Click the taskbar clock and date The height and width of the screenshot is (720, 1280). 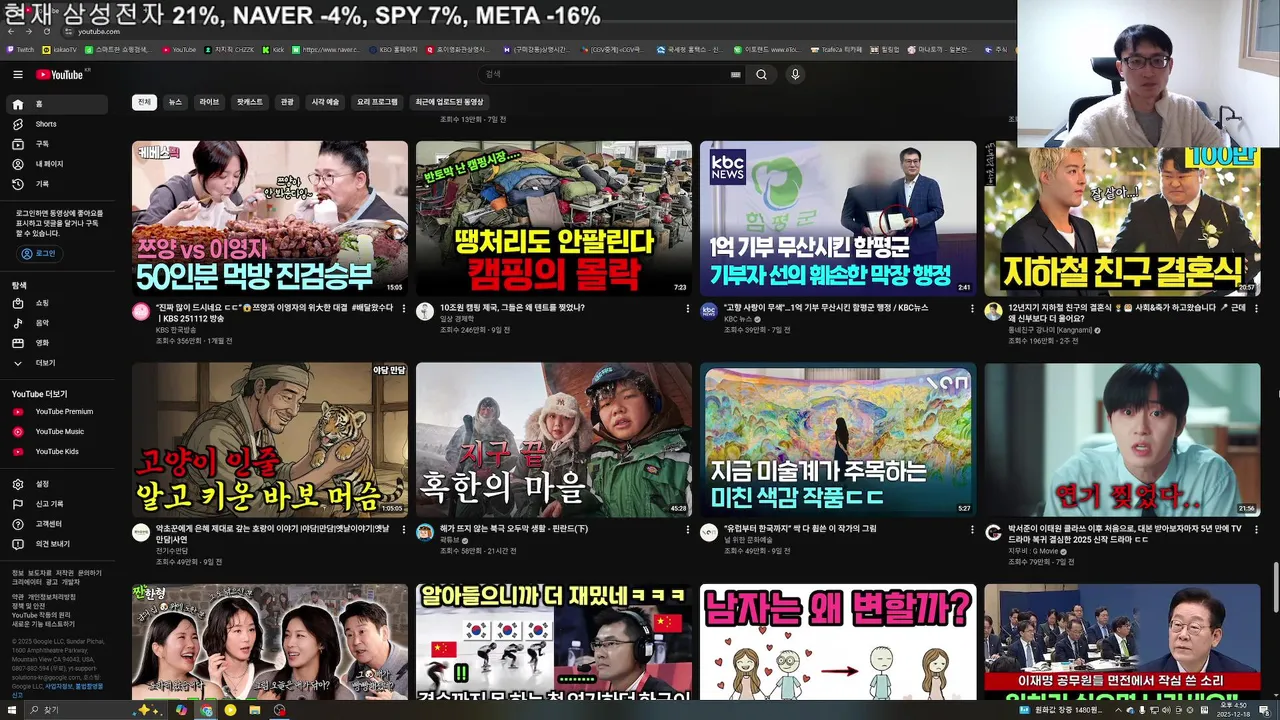pos(1231,710)
